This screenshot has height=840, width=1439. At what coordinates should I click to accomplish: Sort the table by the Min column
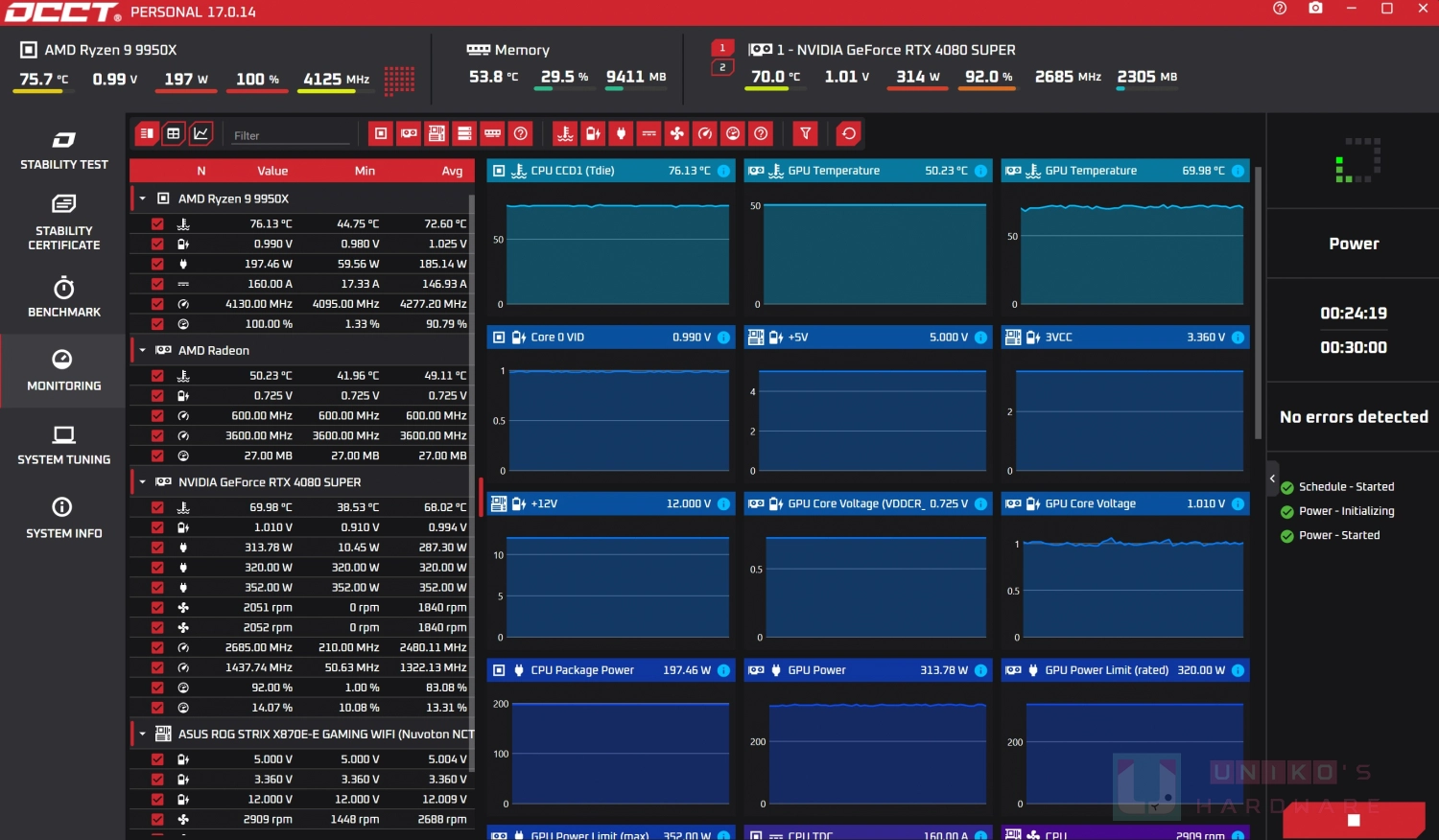point(365,171)
